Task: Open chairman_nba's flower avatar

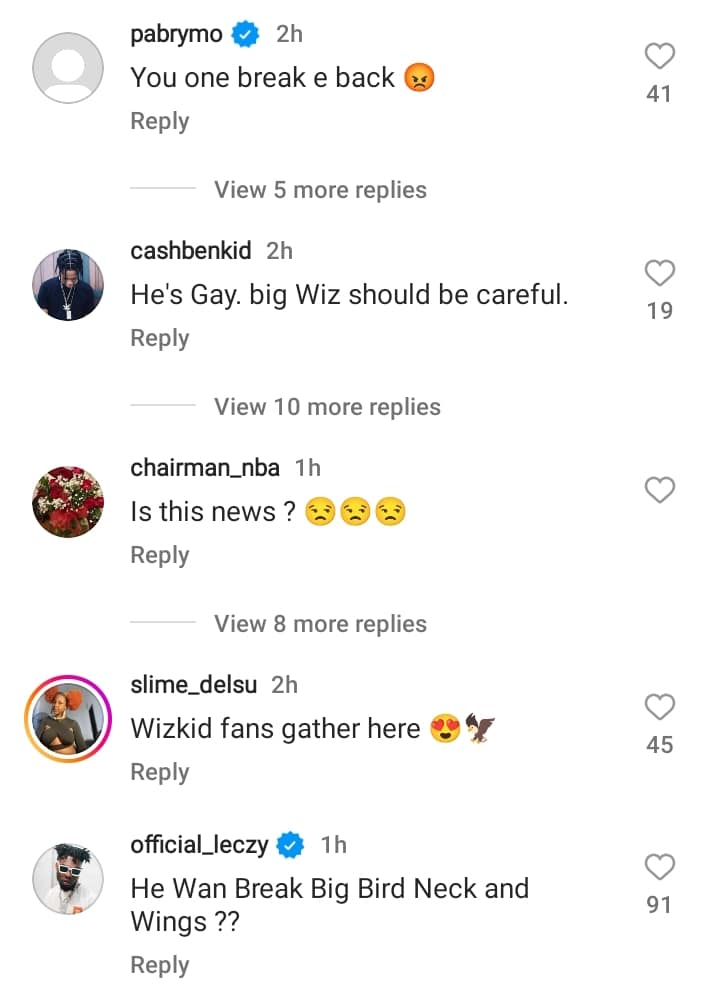Action: (68, 502)
